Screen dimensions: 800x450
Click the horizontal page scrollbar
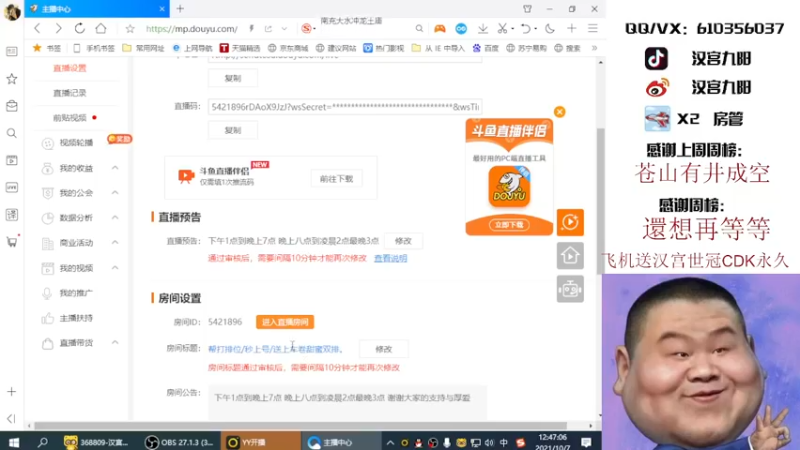(301, 426)
